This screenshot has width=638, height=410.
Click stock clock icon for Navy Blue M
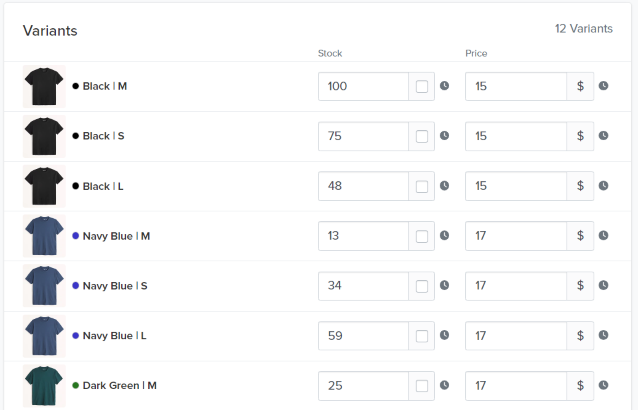[444, 236]
